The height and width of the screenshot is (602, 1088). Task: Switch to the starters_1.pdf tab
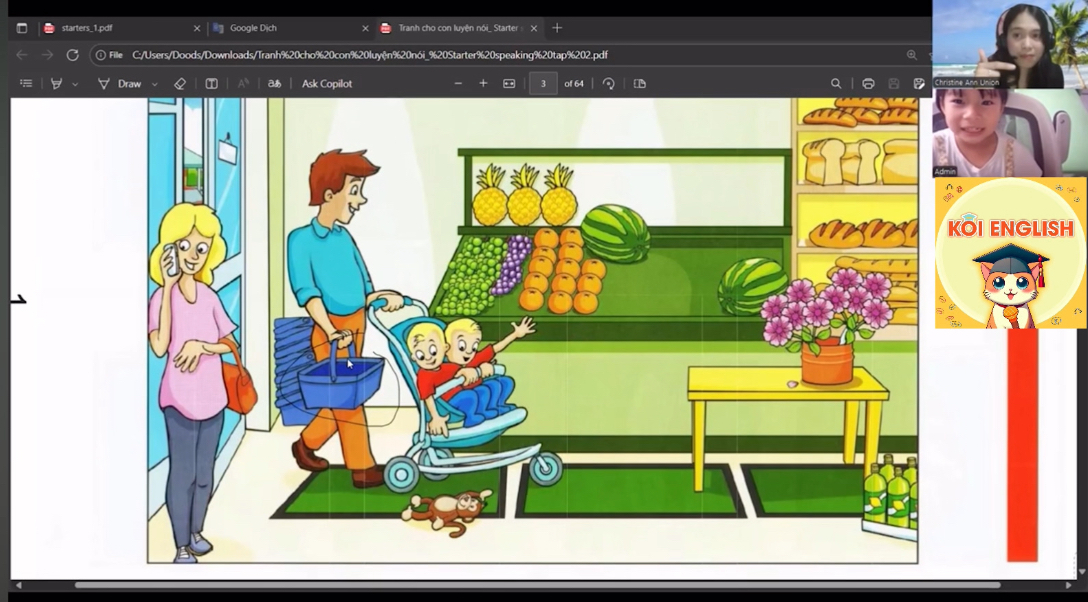tap(119, 28)
